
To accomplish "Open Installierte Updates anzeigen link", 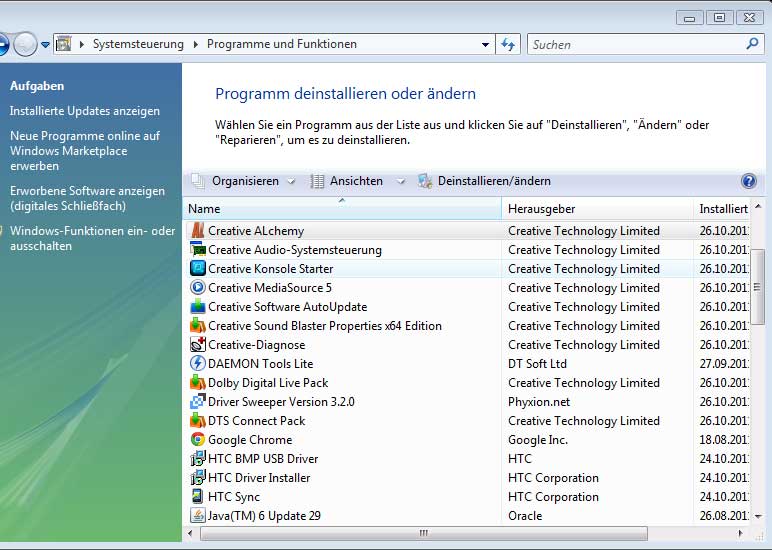I will coord(85,111).
